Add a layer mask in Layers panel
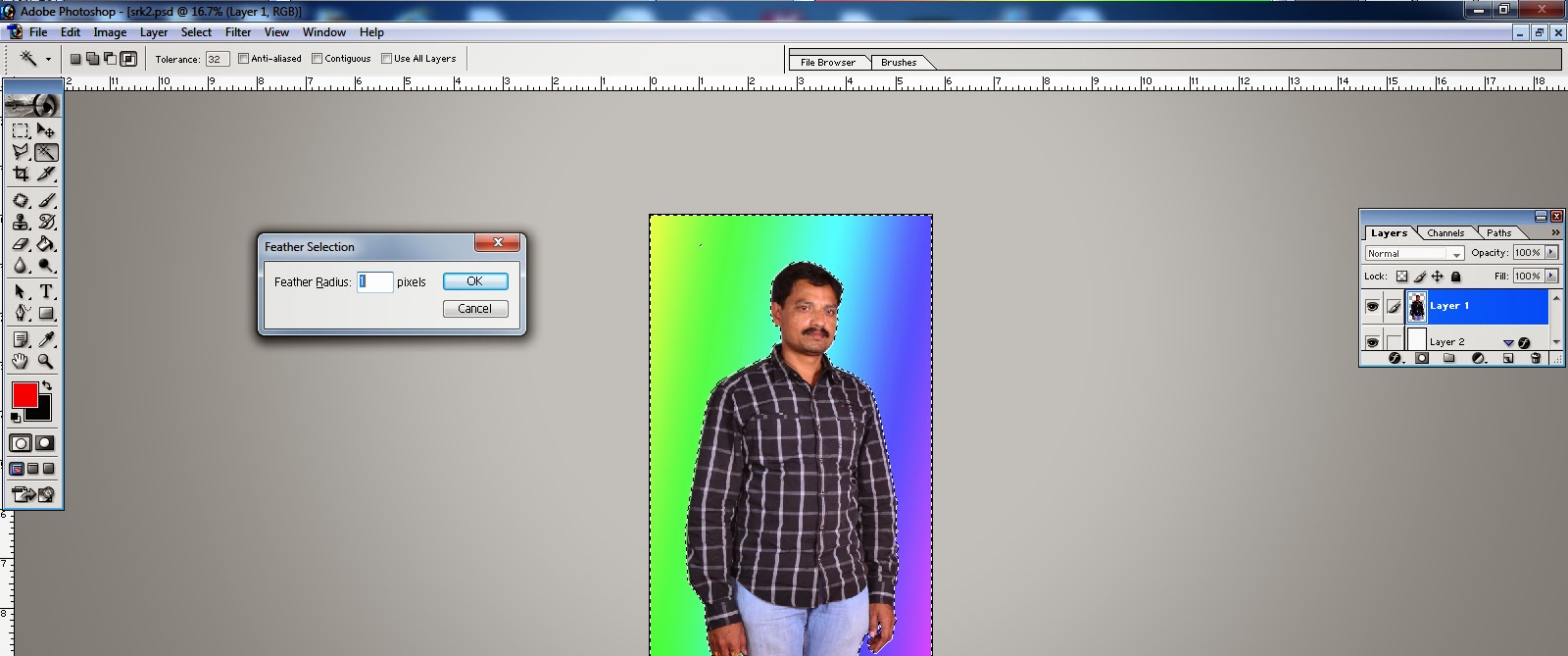This screenshot has height=656, width=1568. [x=1422, y=358]
